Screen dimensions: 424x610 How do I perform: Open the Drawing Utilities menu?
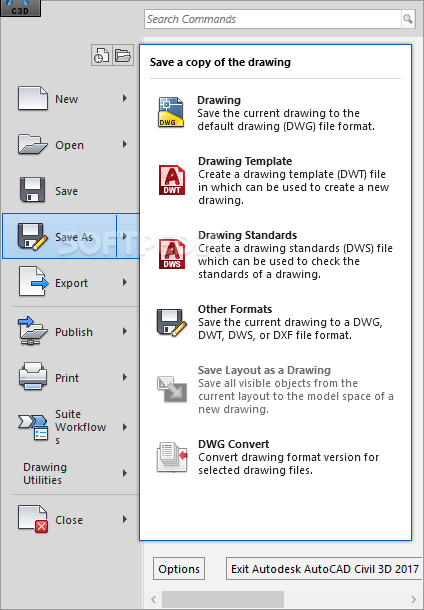[70, 473]
